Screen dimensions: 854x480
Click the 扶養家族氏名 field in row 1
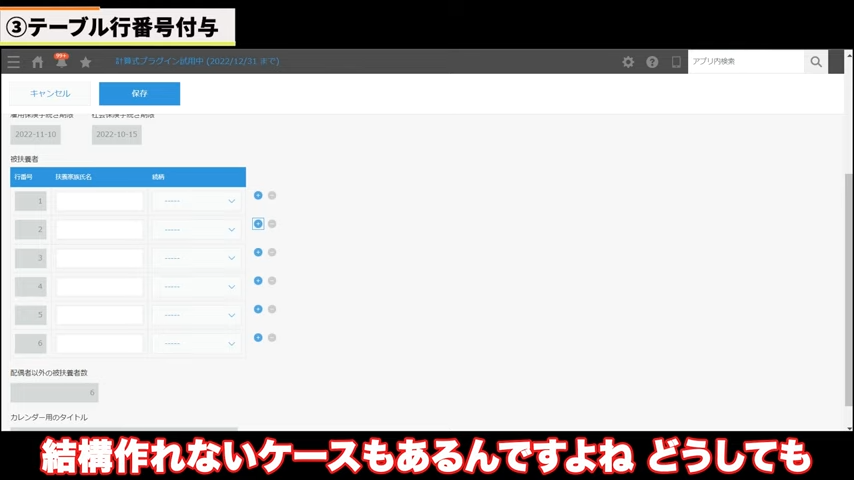click(100, 201)
